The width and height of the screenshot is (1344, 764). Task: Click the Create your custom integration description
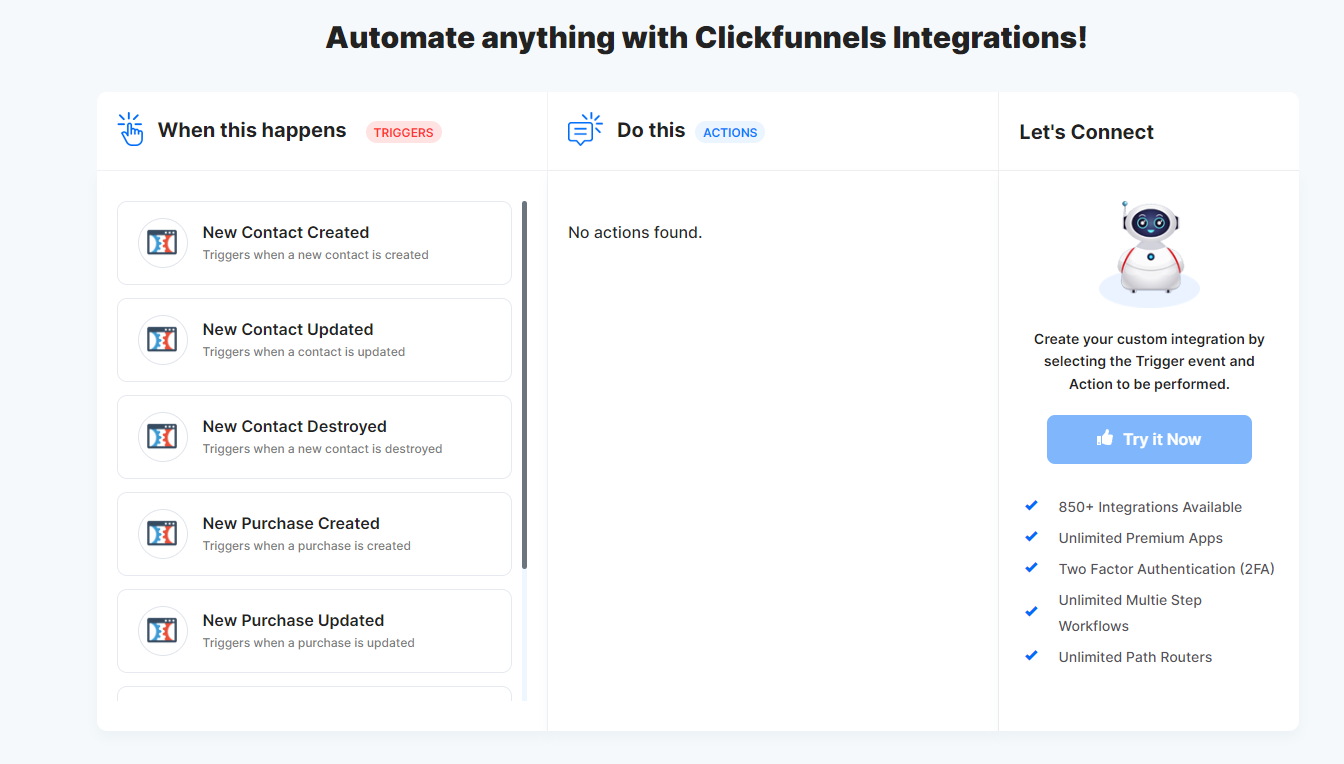[x=1149, y=361]
